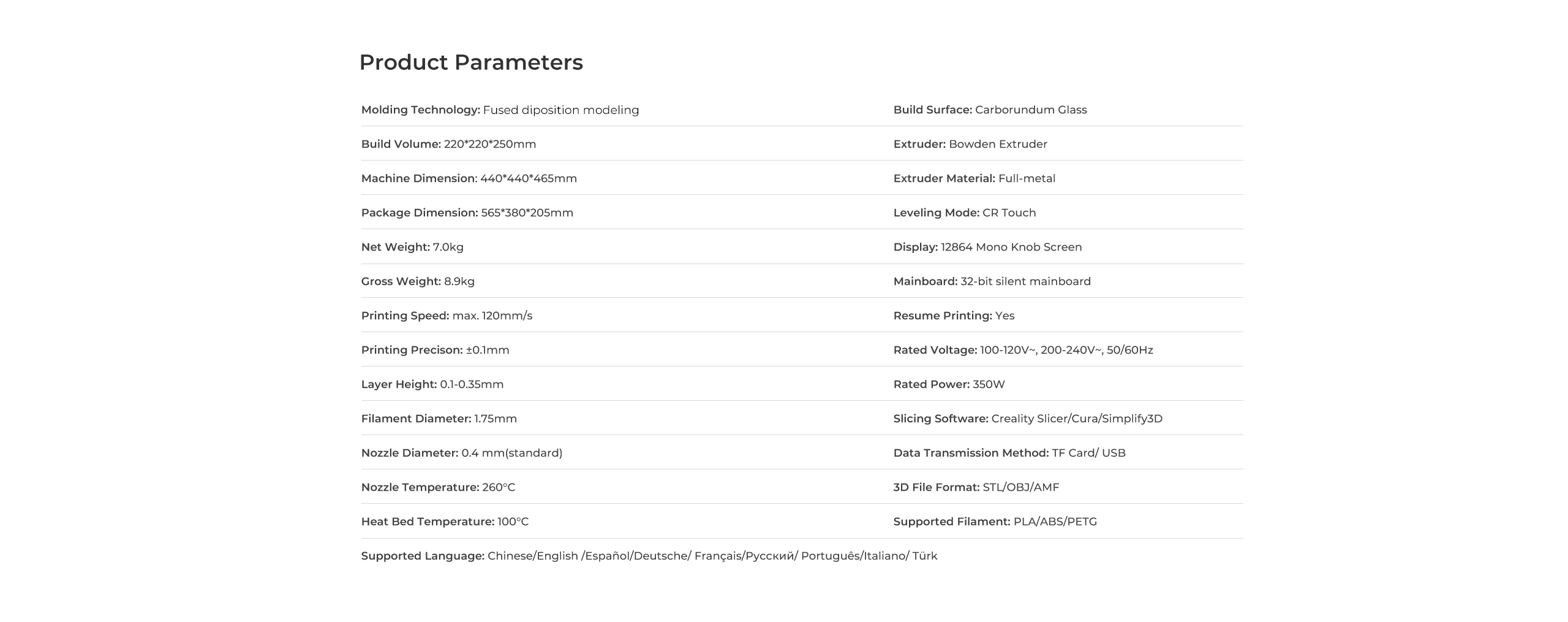Click the Molding Technology specification row
The height and width of the screenshot is (622, 1568).
(x=500, y=110)
